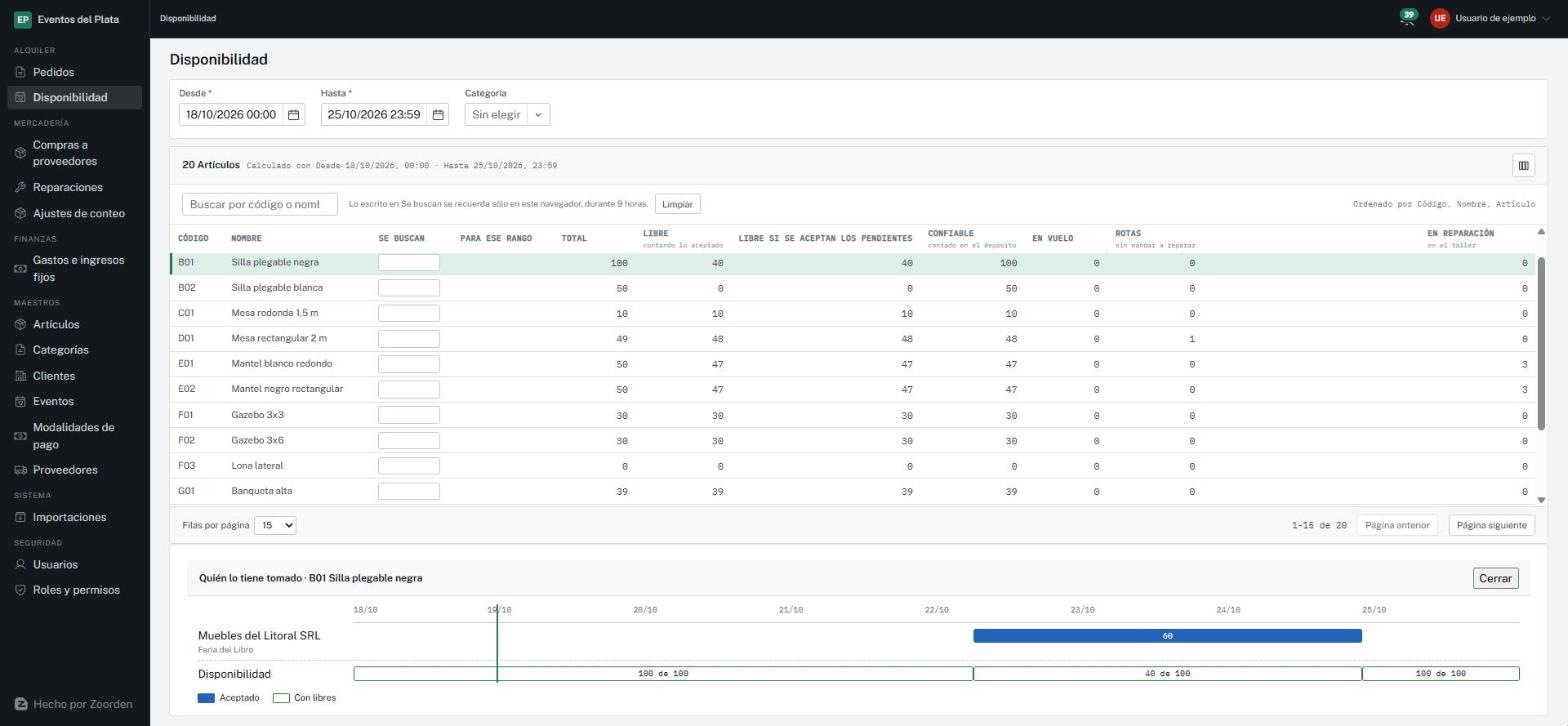
Task: Click the blue 60 bar for Muebles del Litoral
Action: point(1167,636)
